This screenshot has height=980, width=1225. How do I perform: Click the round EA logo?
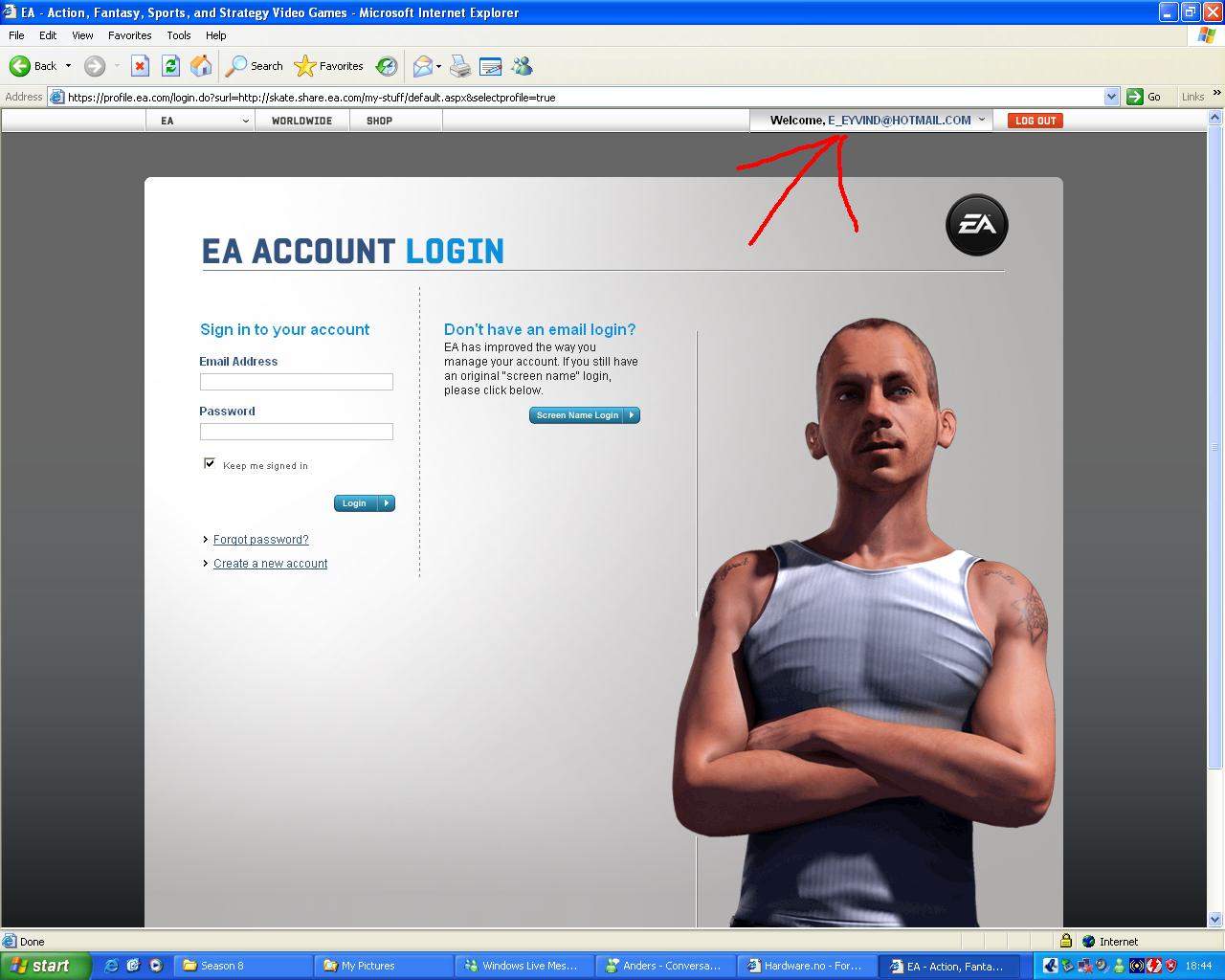coord(976,225)
